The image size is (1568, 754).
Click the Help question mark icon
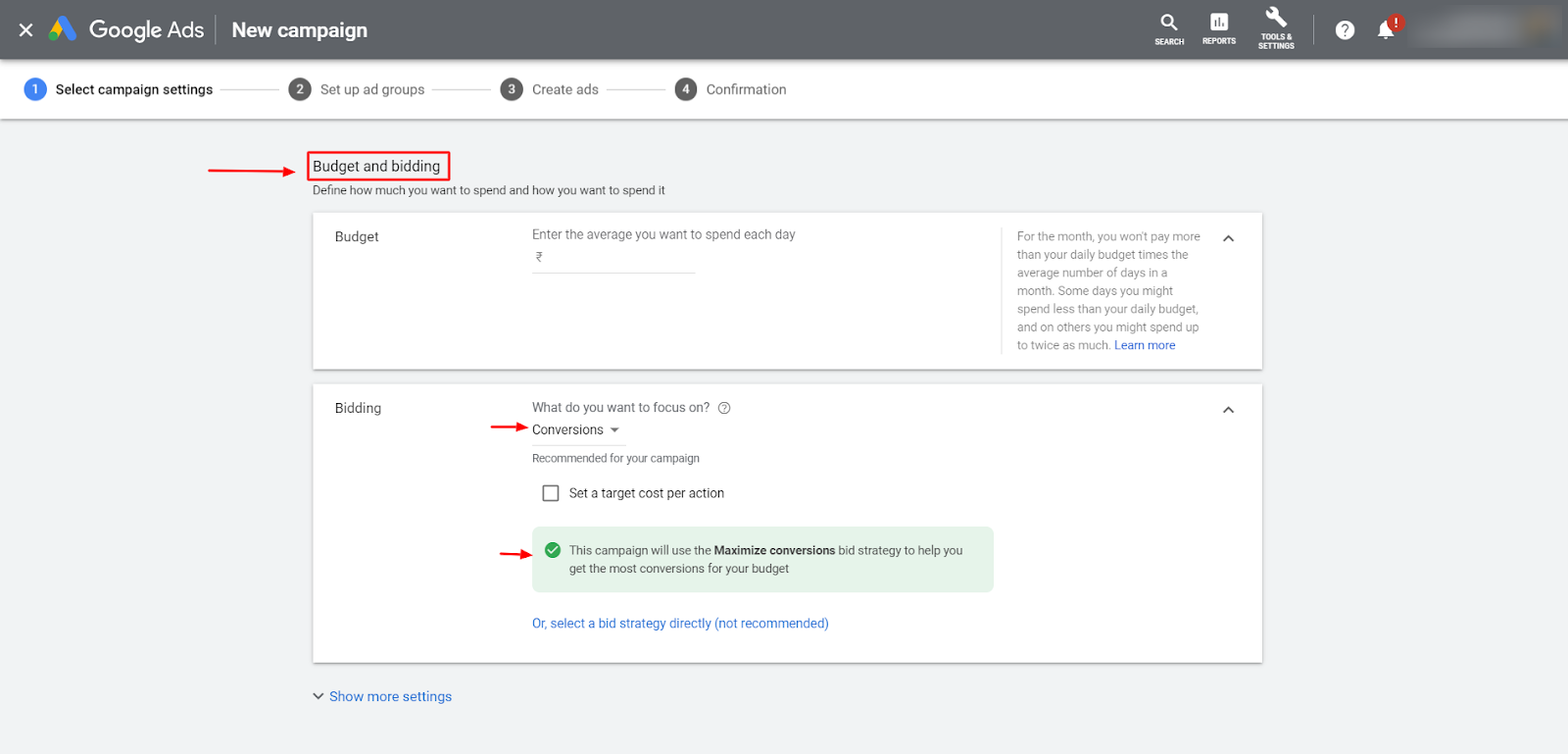[x=1345, y=30]
